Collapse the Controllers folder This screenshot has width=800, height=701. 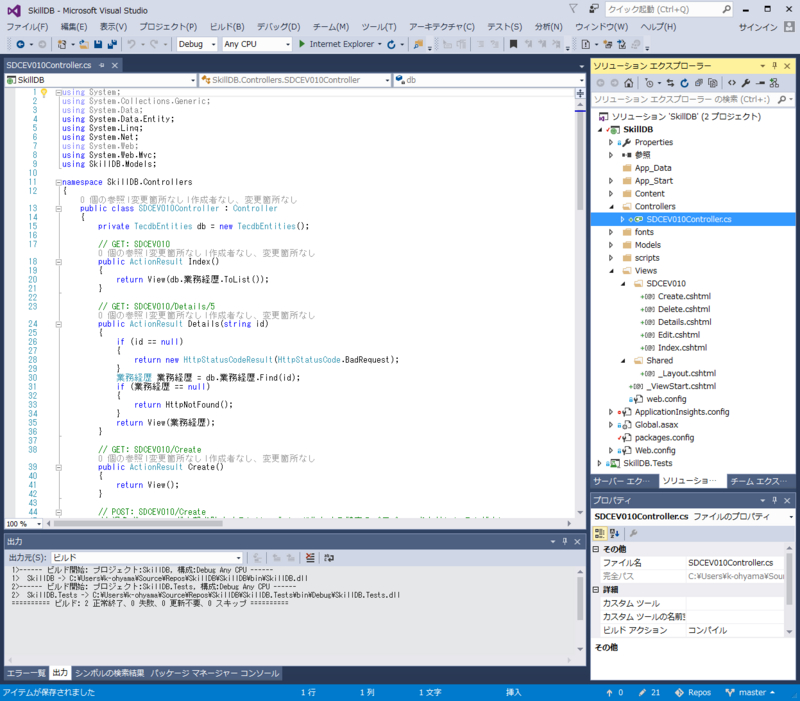(x=611, y=207)
